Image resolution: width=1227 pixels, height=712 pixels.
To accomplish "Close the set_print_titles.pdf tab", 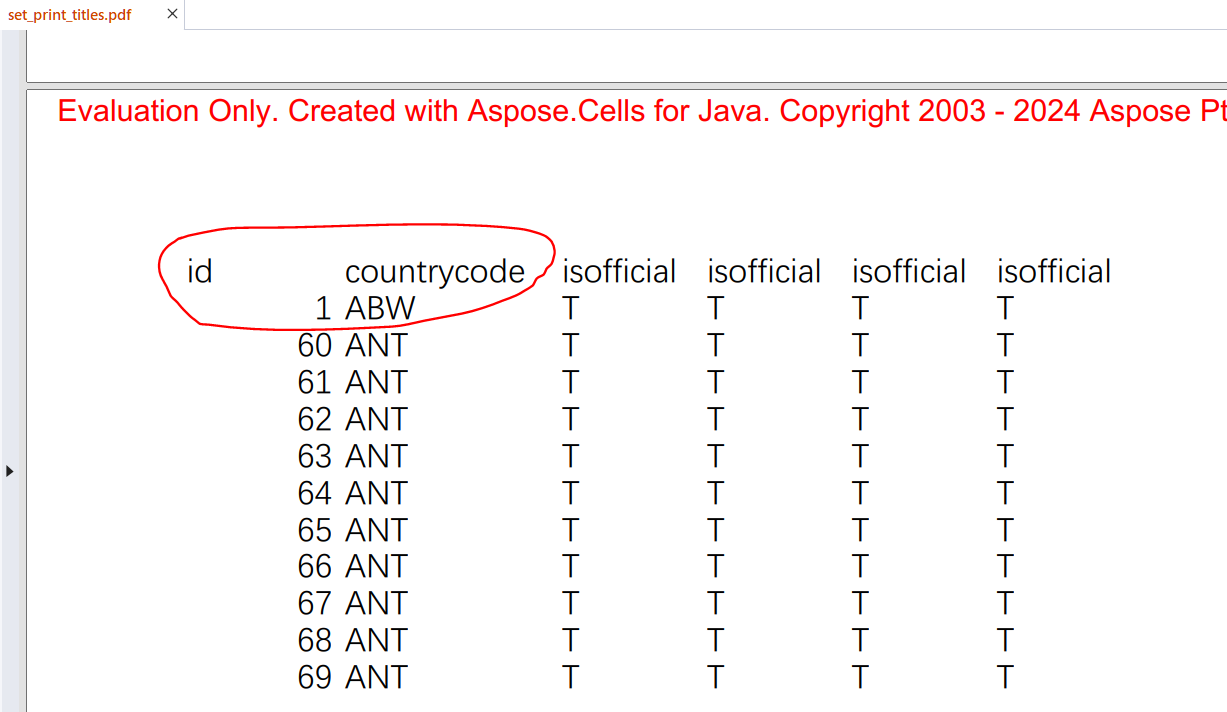I will click(172, 15).
